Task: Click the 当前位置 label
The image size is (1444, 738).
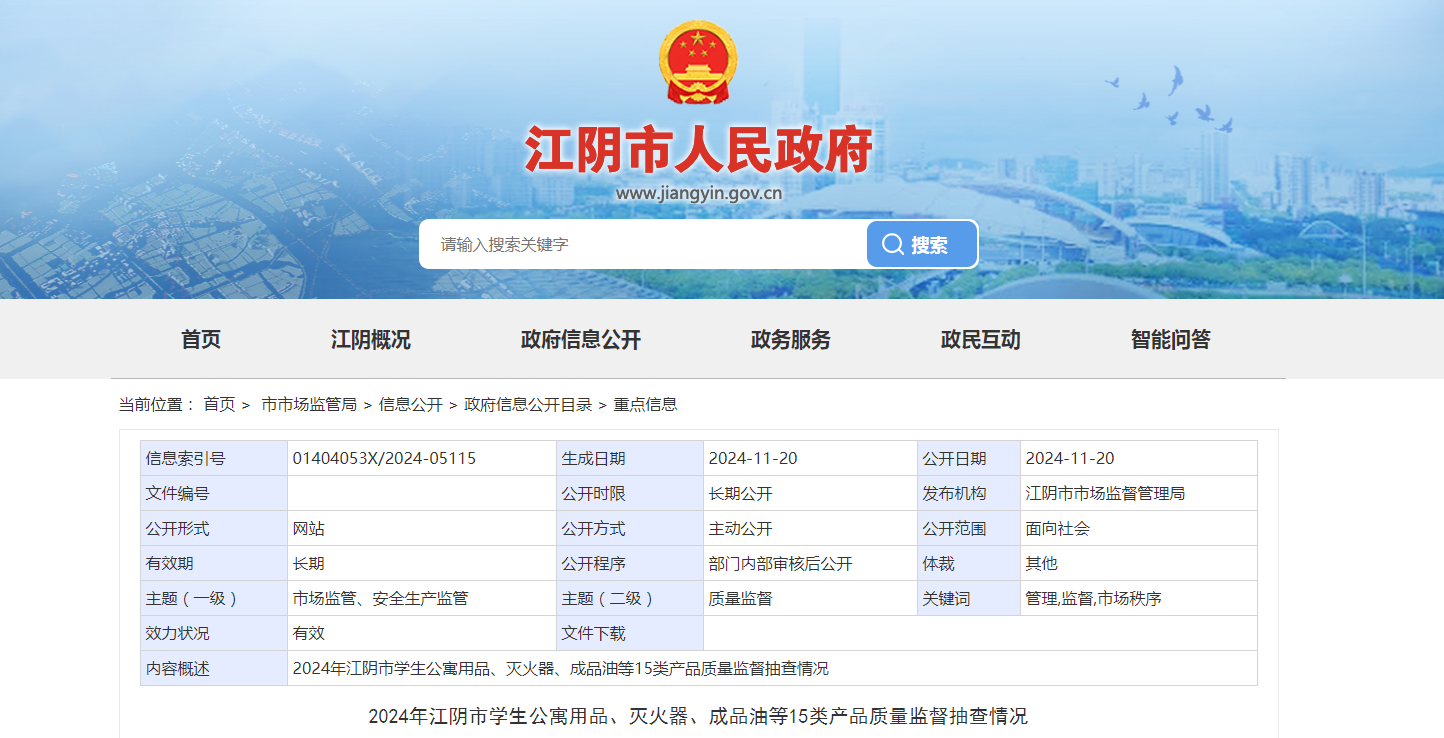Action: 157,405
